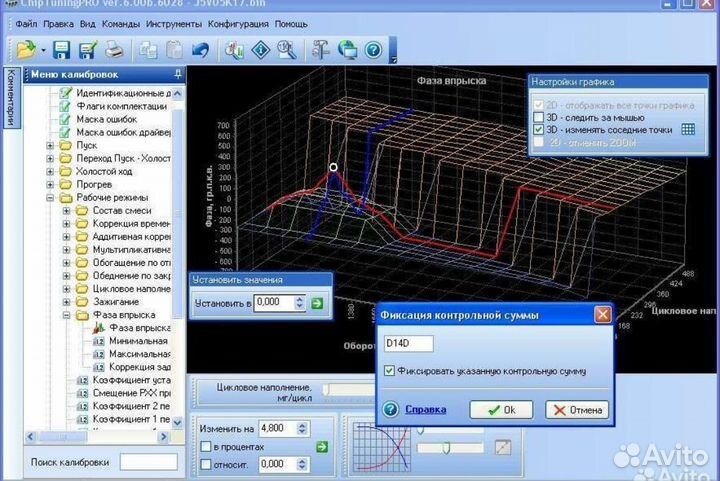
Task: Toggle 'Фиксировать указанную контрольную сумму' checkbox
Action: [x=391, y=371]
